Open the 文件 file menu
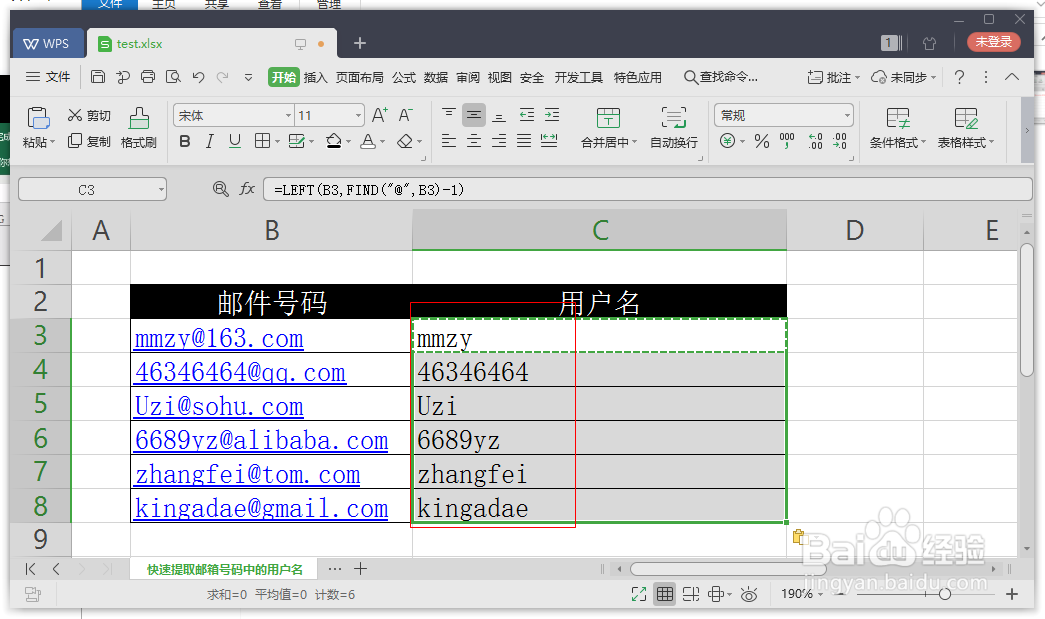The height and width of the screenshot is (619, 1045). pos(47,77)
